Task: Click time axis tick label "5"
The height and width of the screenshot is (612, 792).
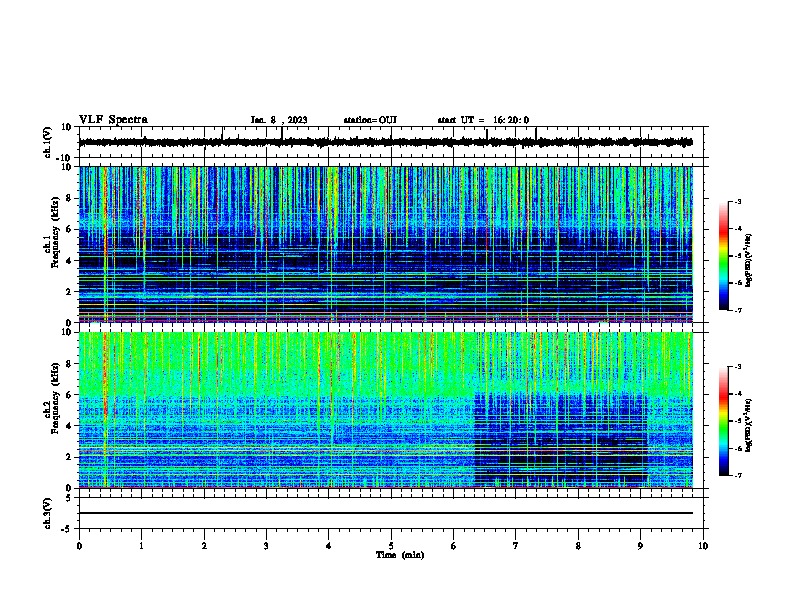Action: pos(391,546)
